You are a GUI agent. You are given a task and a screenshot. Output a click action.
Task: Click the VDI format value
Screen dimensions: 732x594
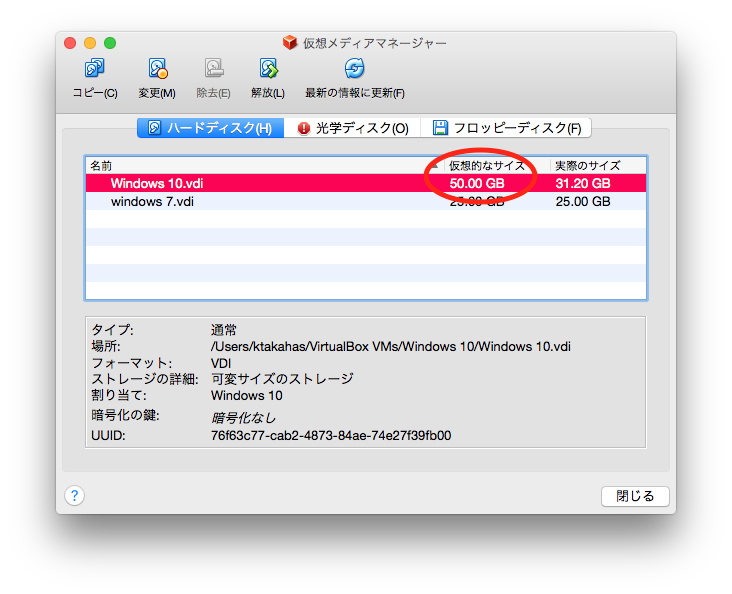pos(221,363)
